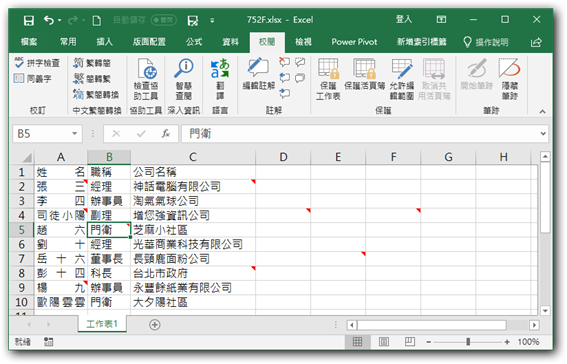Select cell containing 神話電腦有限公司
This screenshot has height=364, width=567.
click(193, 187)
